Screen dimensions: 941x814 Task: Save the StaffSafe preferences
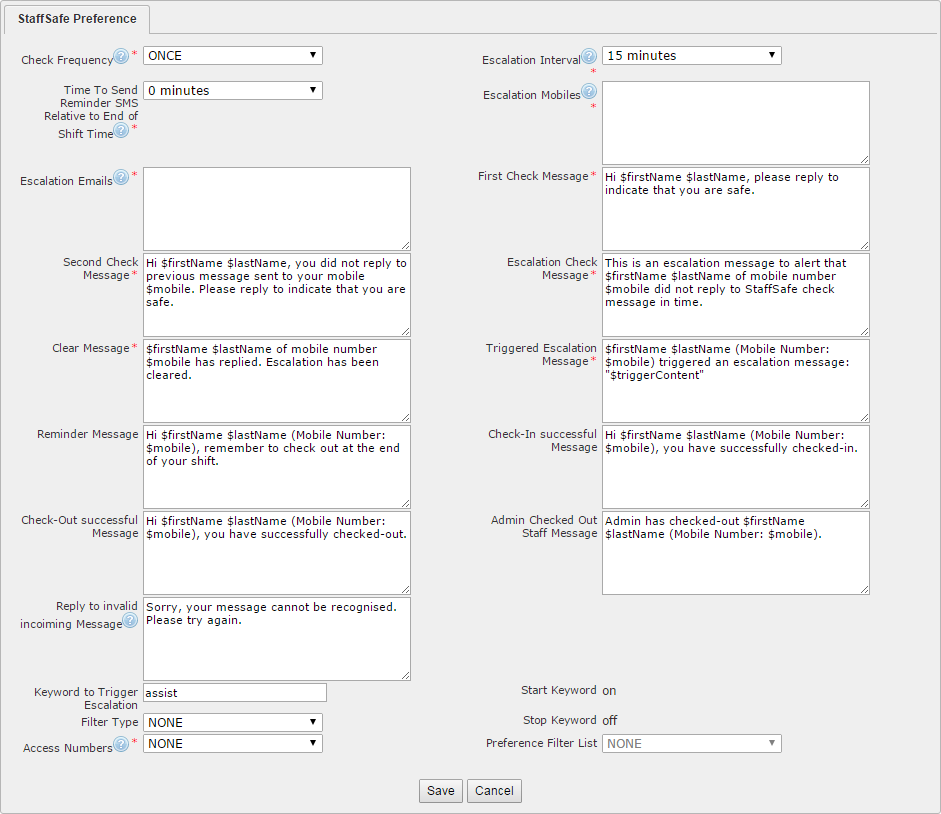(440, 791)
